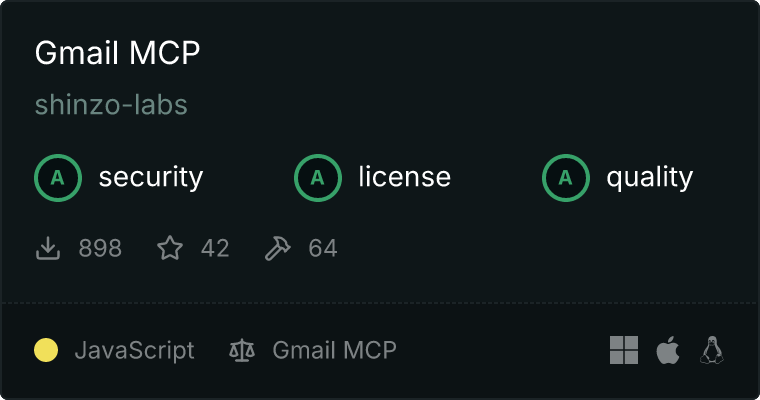Image resolution: width=760 pixels, height=400 pixels.
Task: Click the security grade A badge
Action: pos(58,178)
